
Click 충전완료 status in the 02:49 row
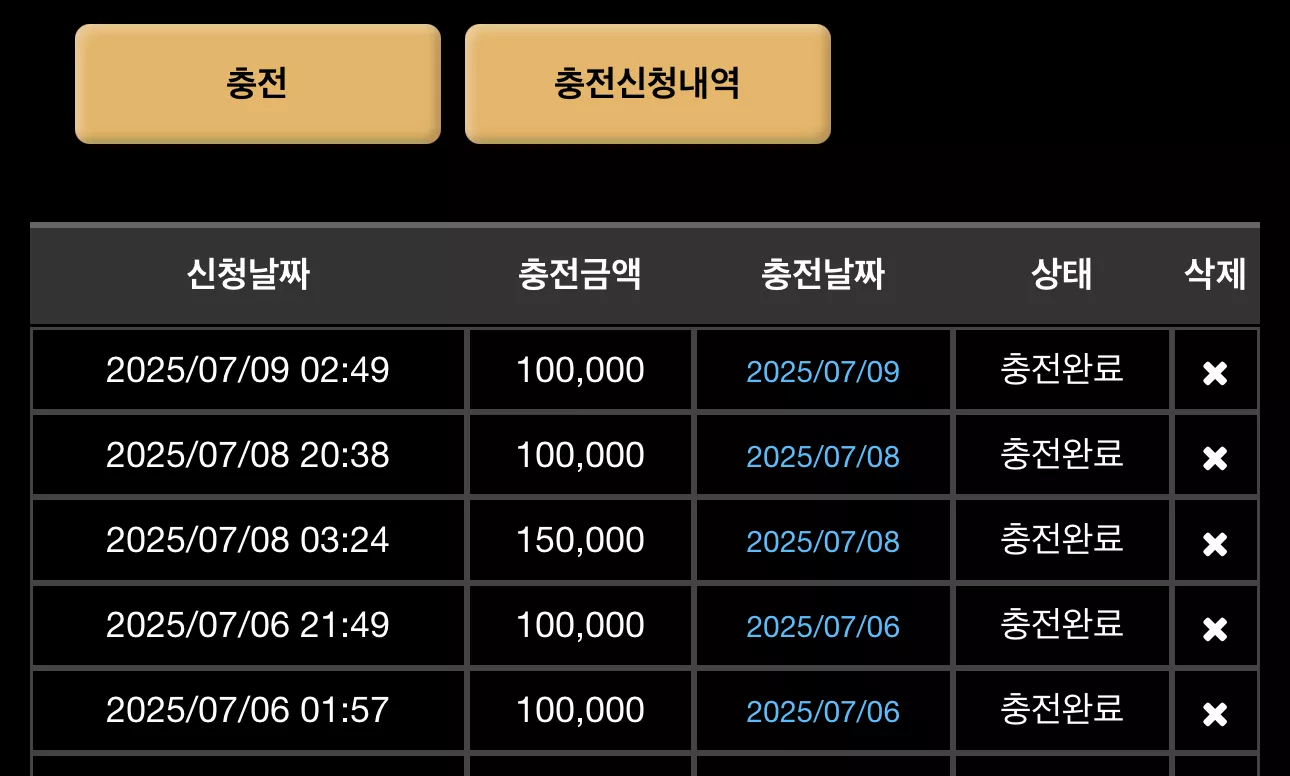coord(1062,369)
